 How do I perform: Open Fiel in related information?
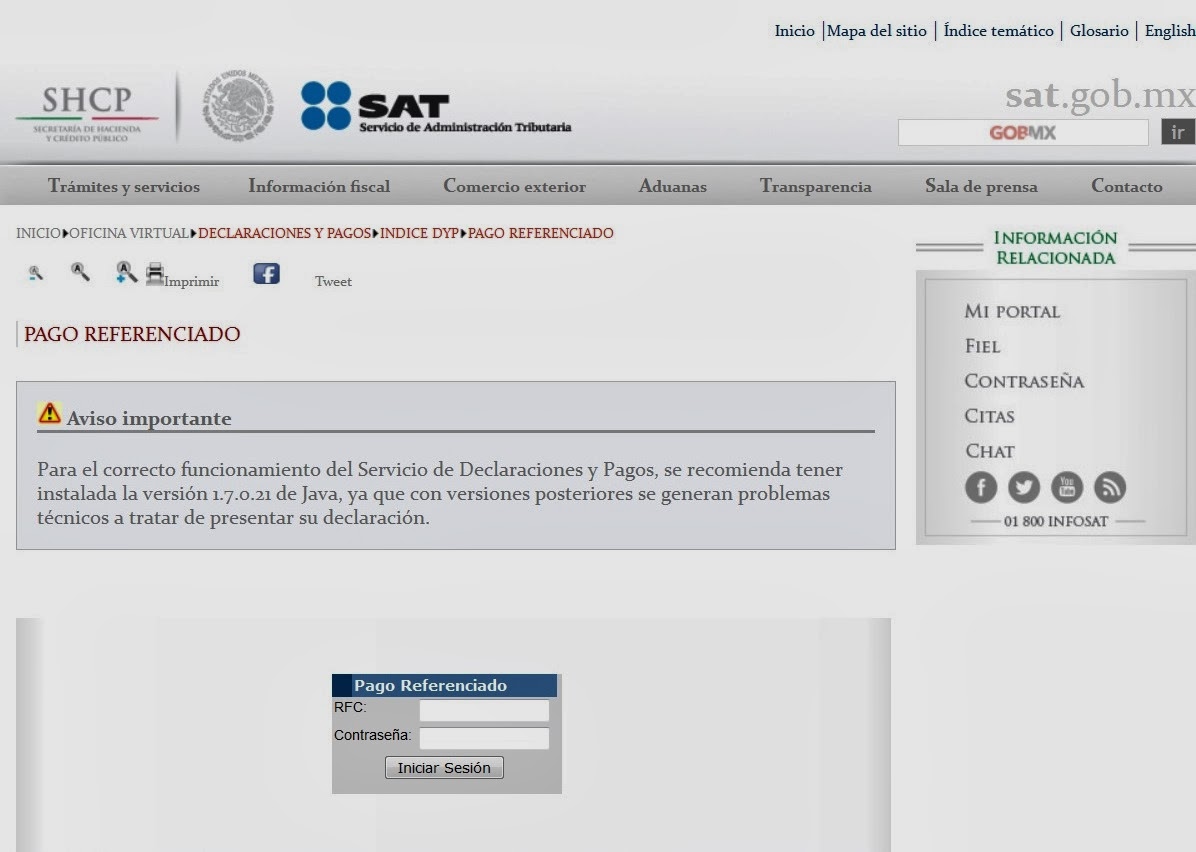tap(982, 346)
